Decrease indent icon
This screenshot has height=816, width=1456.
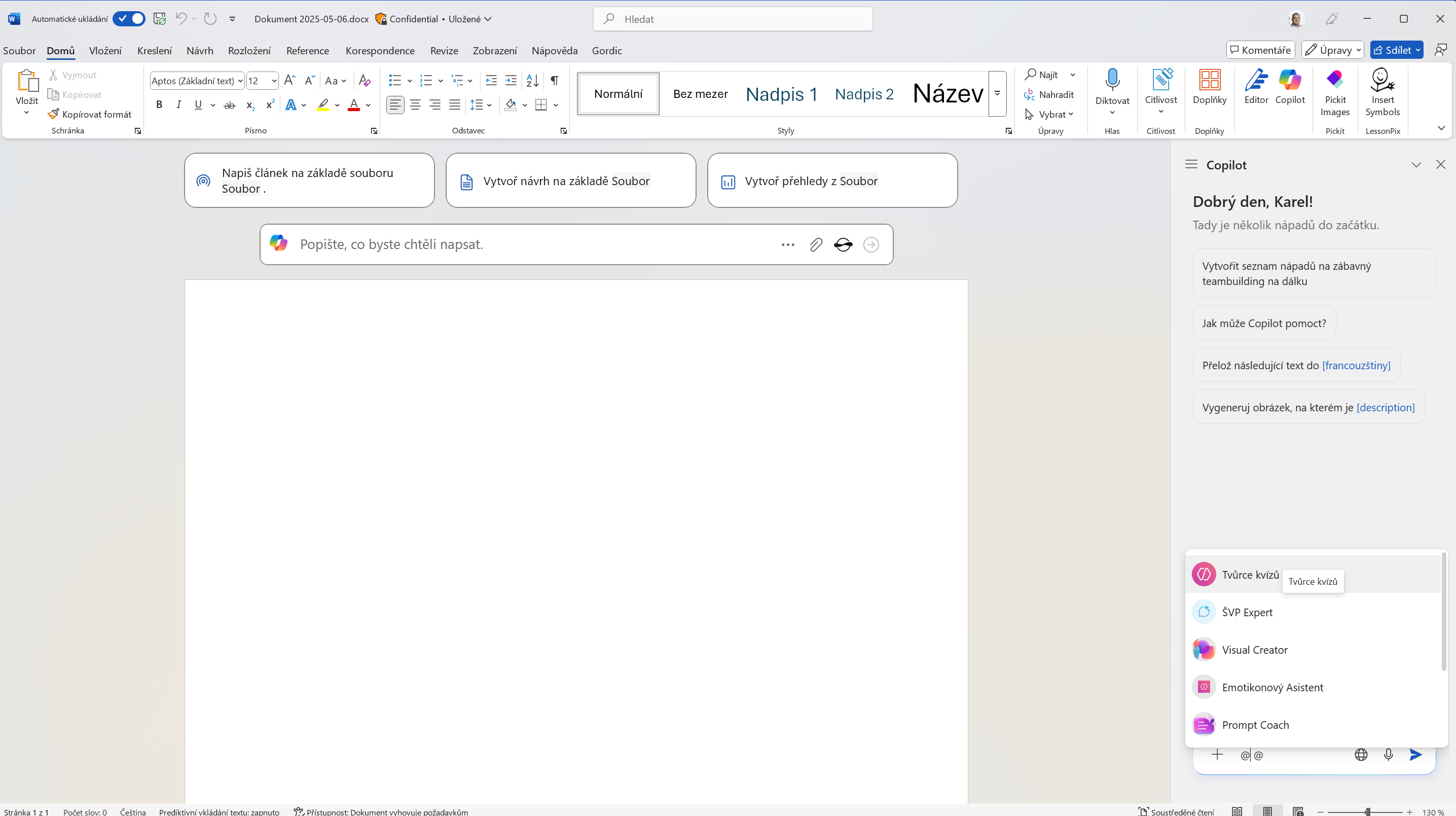coord(491,80)
